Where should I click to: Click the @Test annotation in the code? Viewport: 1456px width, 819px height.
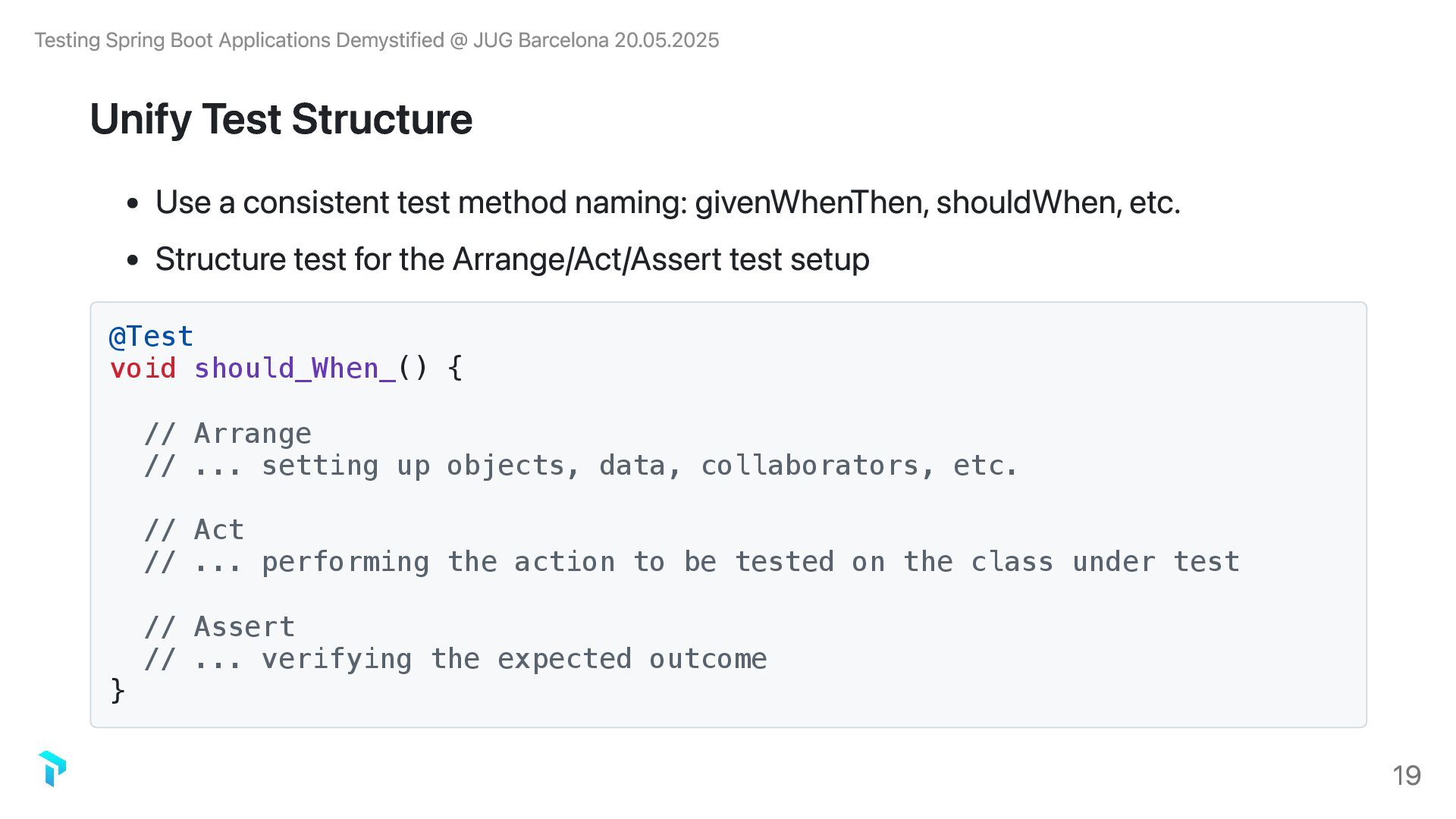coord(151,336)
